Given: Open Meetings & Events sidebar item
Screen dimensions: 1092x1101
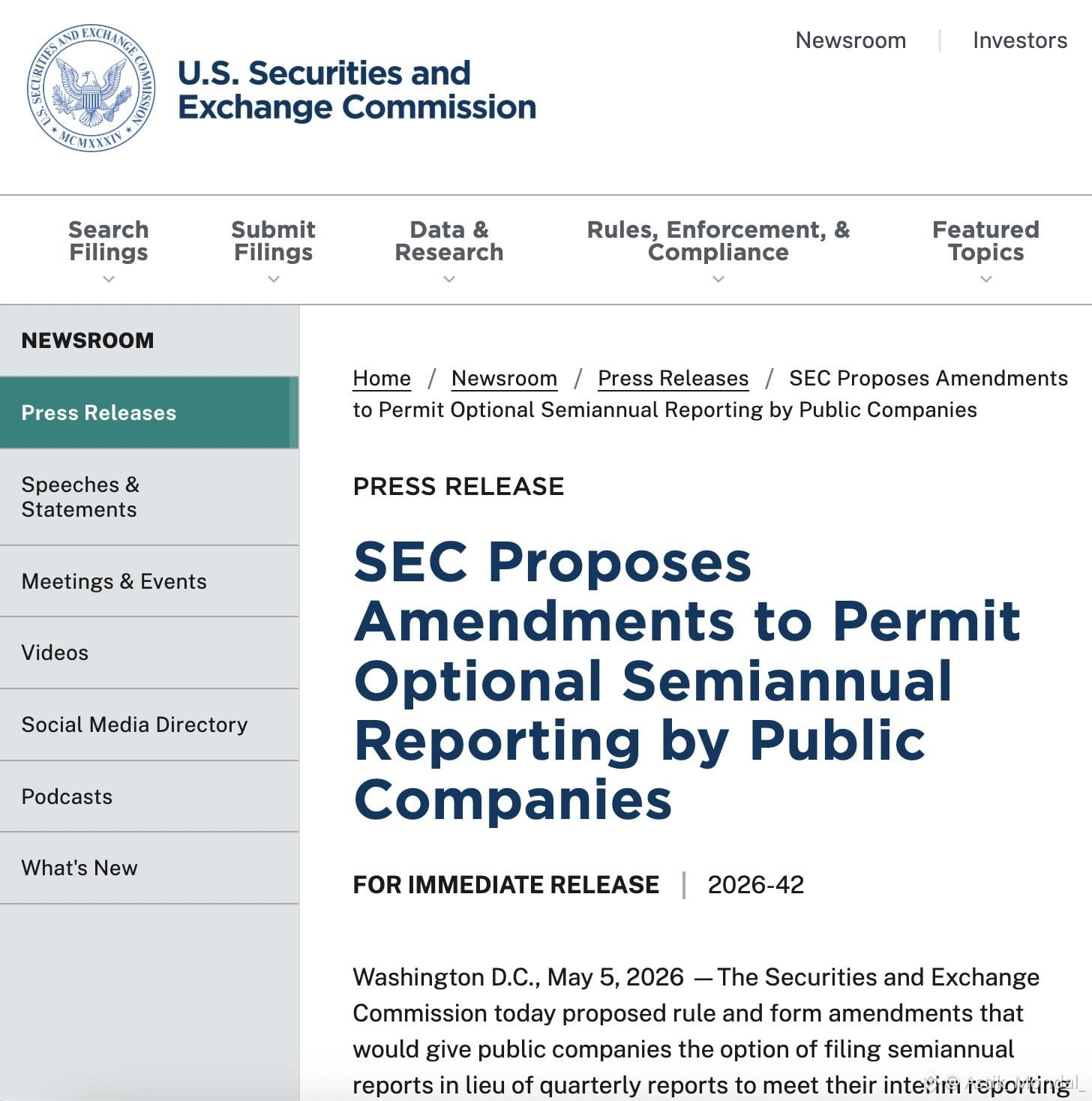Looking at the screenshot, I should (149, 581).
